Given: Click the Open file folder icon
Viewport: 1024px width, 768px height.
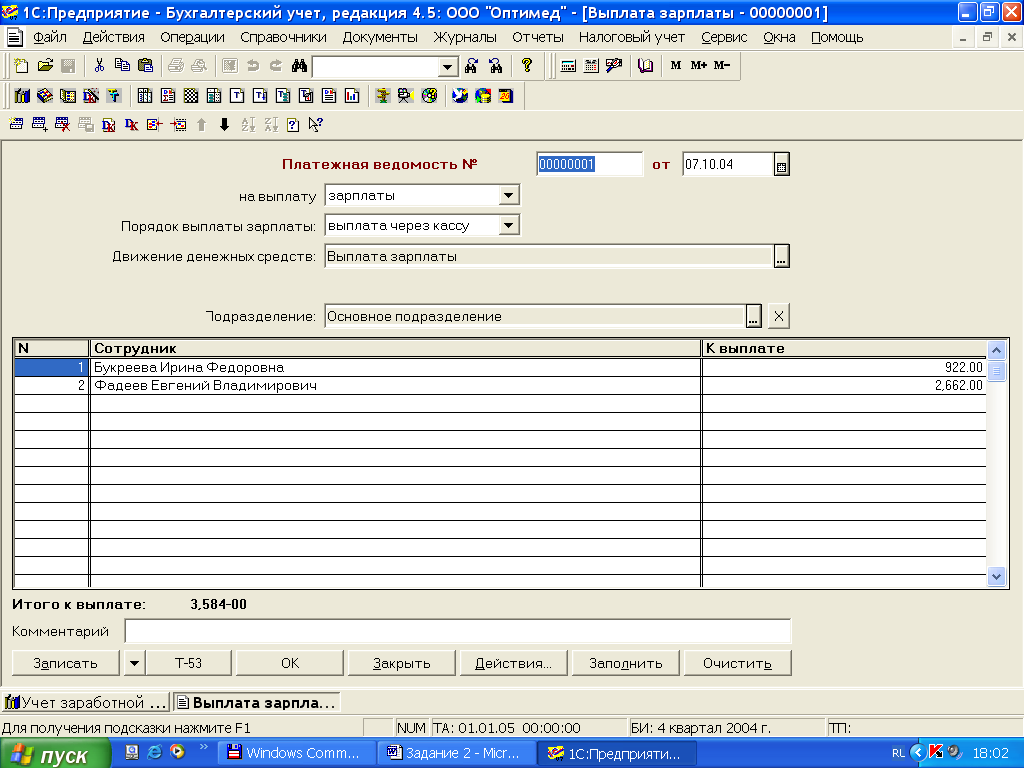Looking at the screenshot, I should point(45,66).
